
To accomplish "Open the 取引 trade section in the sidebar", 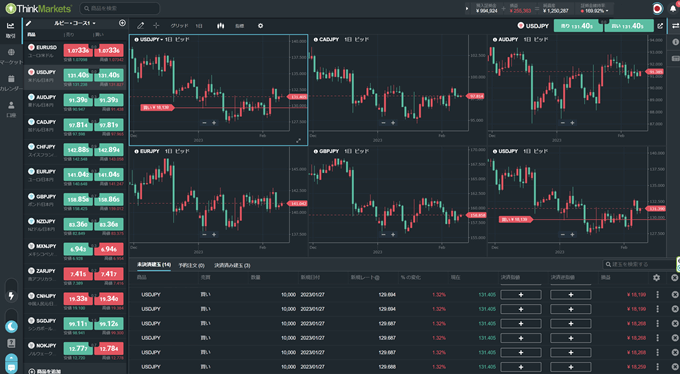I will pyautogui.click(x=11, y=30).
